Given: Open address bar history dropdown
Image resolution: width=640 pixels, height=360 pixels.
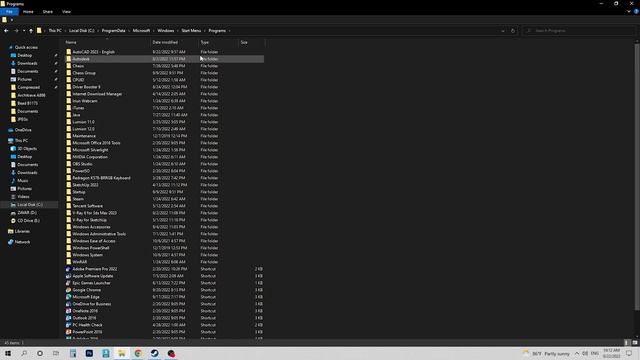Looking at the screenshot, I should click(x=503, y=31).
